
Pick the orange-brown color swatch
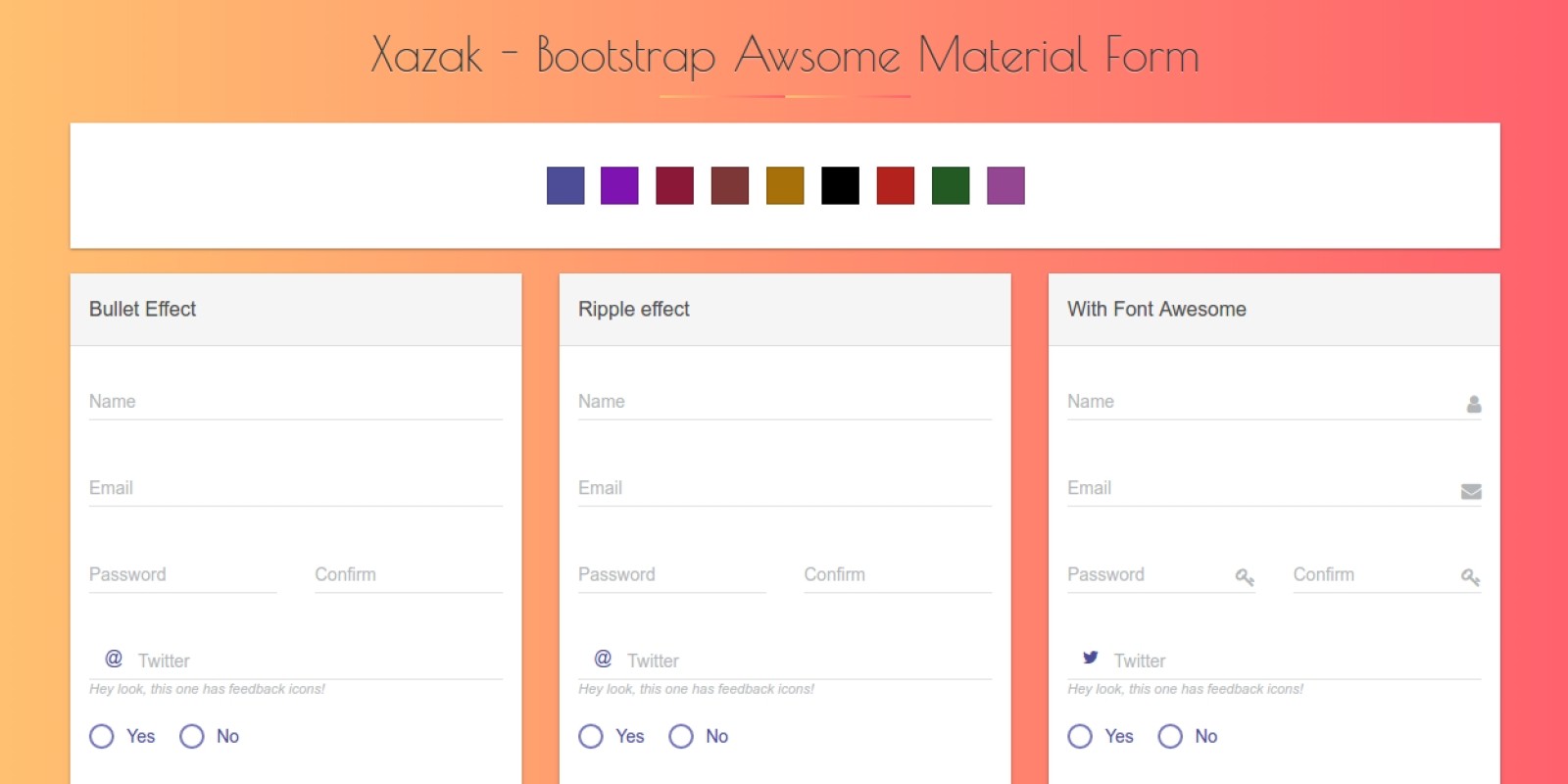click(x=785, y=185)
